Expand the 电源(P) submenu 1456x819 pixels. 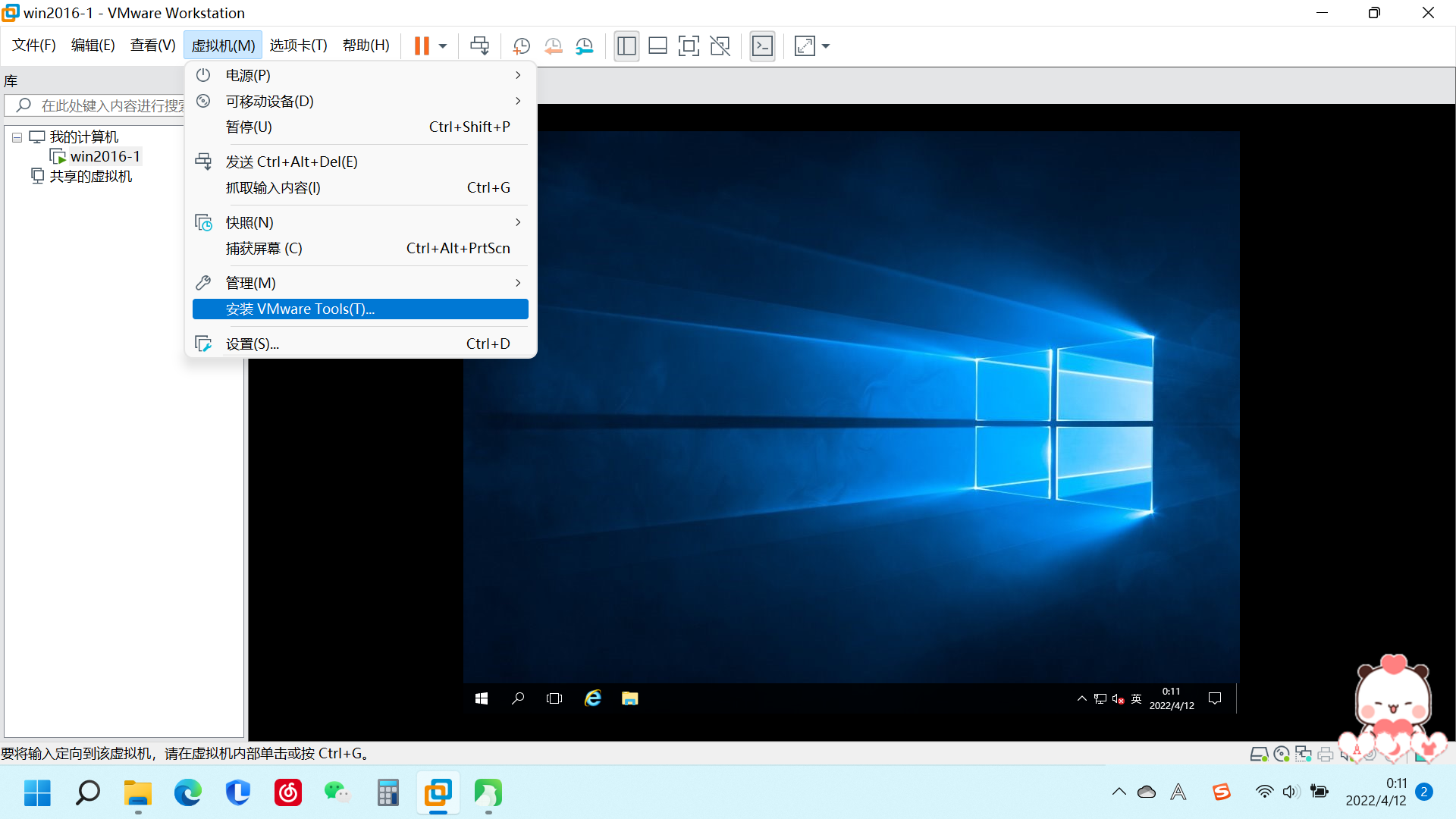coord(360,75)
